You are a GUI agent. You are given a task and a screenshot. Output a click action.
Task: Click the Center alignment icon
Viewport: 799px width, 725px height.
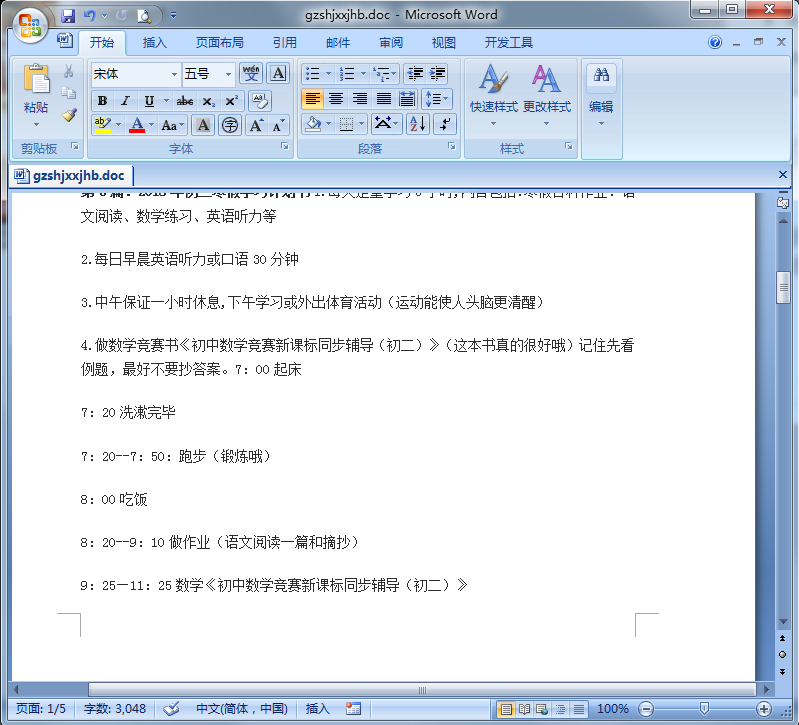(x=336, y=99)
